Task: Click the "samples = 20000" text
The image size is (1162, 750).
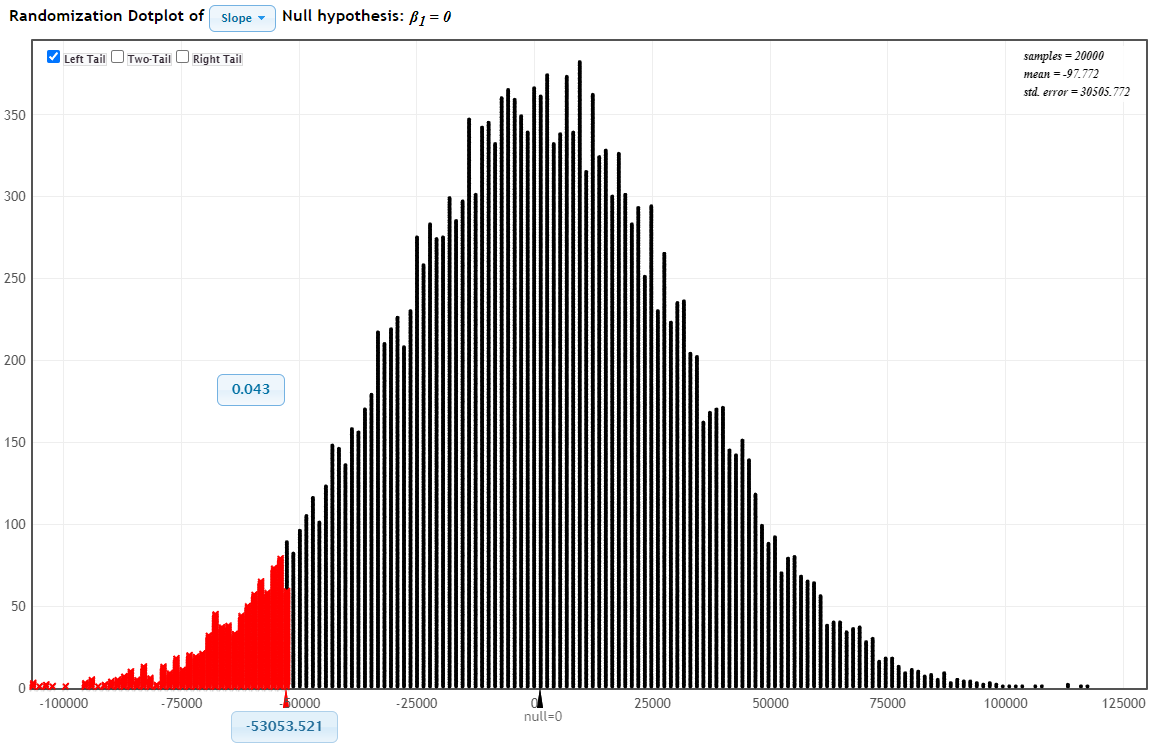Action: click(x=1063, y=56)
